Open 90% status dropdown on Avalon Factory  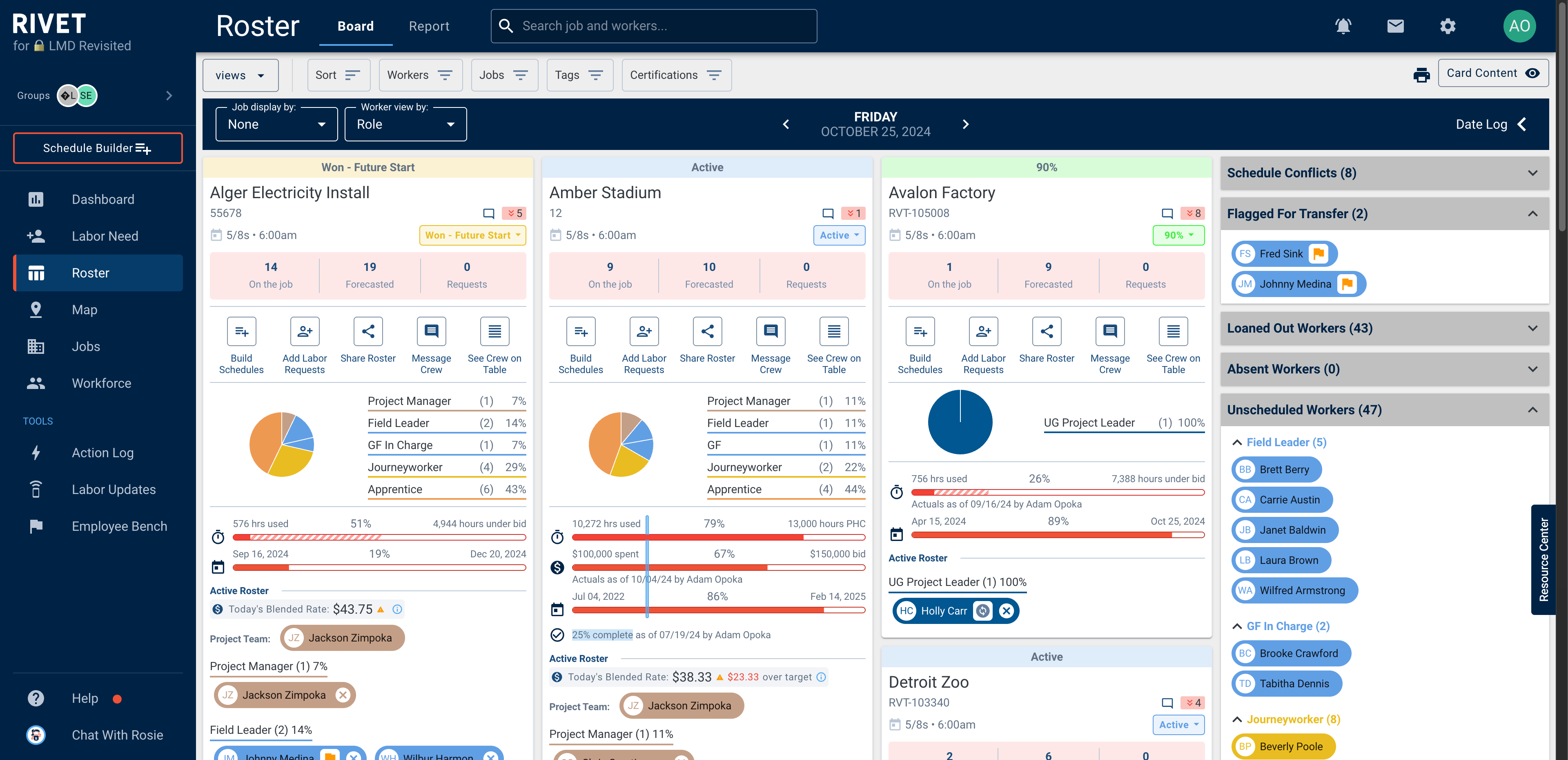pyautogui.click(x=1178, y=235)
